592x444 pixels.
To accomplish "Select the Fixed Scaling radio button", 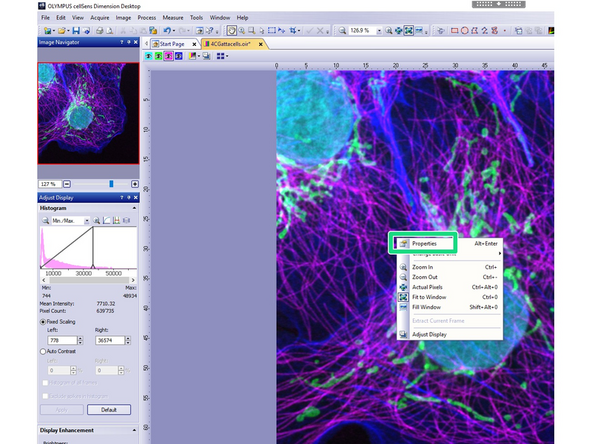I will (x=43, y=322).
